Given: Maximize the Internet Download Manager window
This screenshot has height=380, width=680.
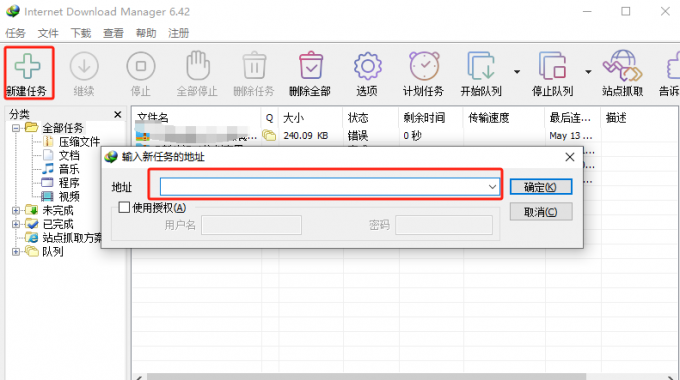Looking at the screenshot, I should (625, 11).
